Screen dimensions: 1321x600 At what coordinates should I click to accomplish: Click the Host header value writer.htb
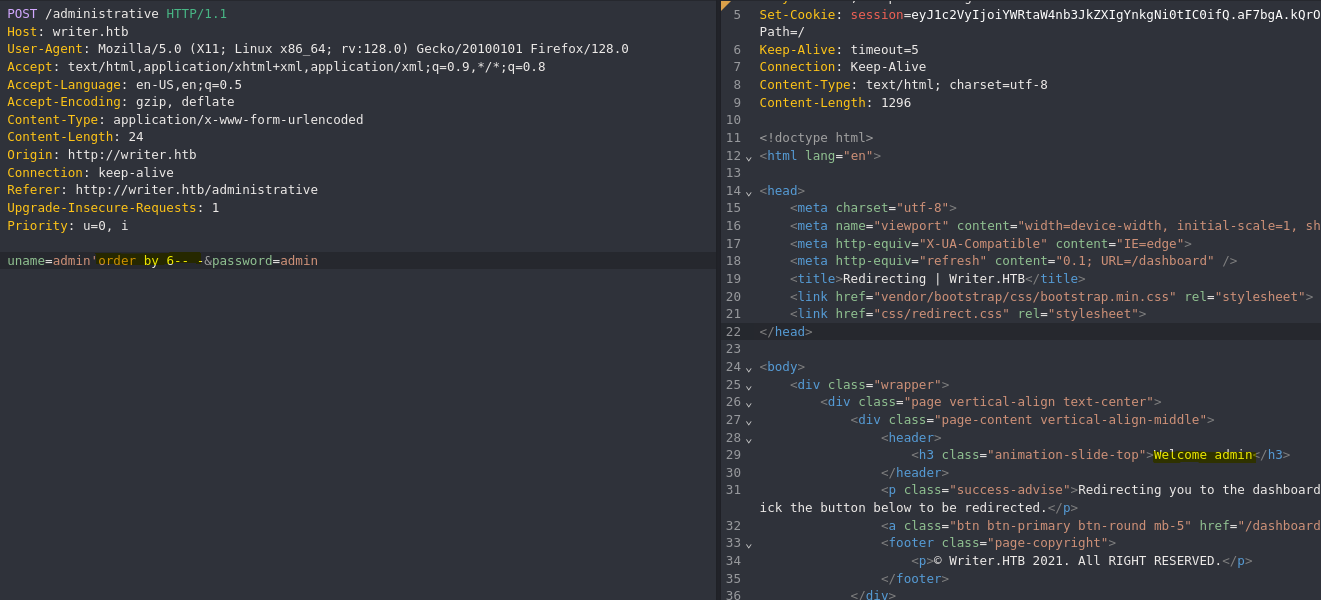[x=90, y=32]
